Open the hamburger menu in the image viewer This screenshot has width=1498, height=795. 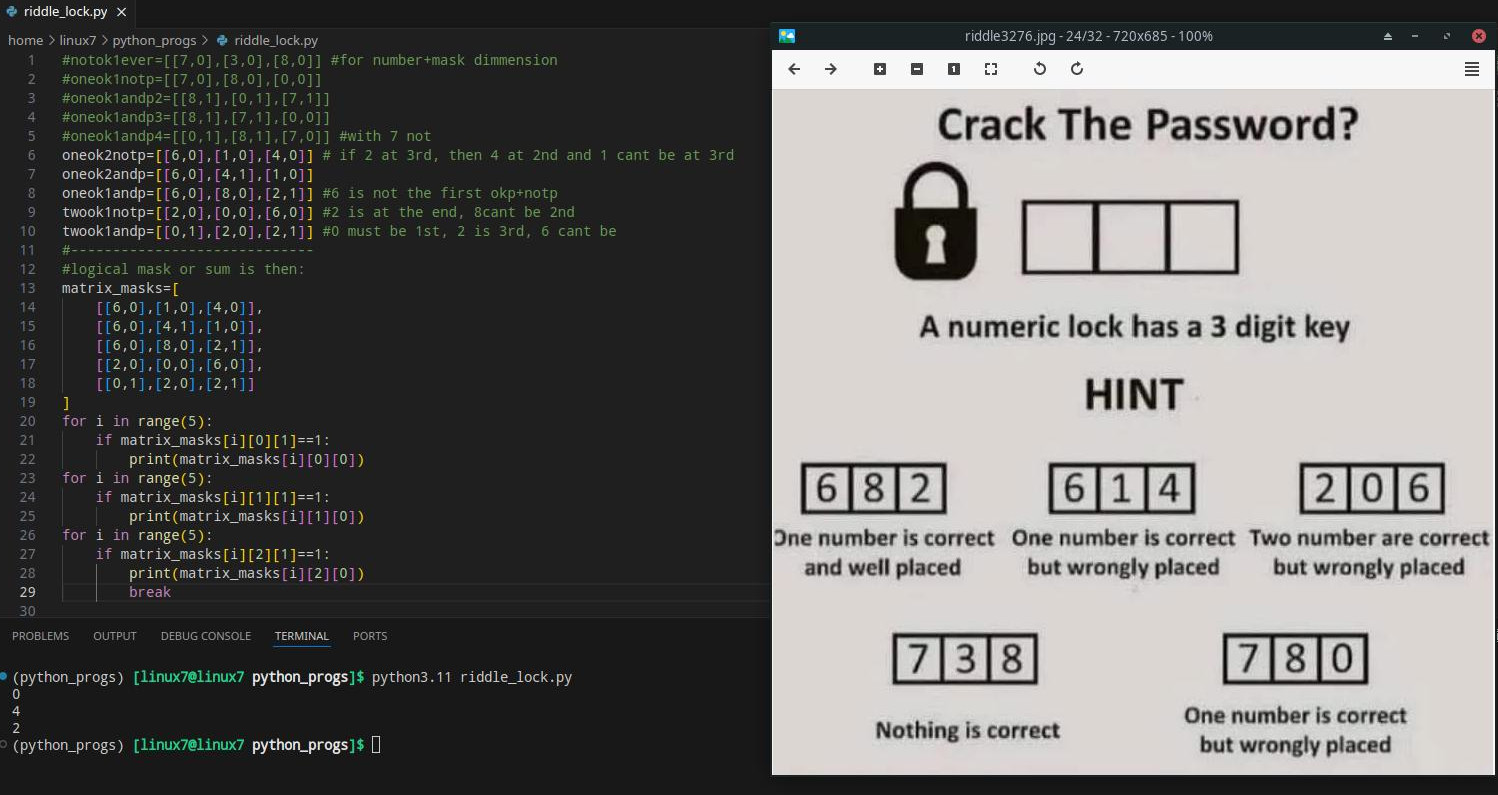click(x=1471, y=69)
